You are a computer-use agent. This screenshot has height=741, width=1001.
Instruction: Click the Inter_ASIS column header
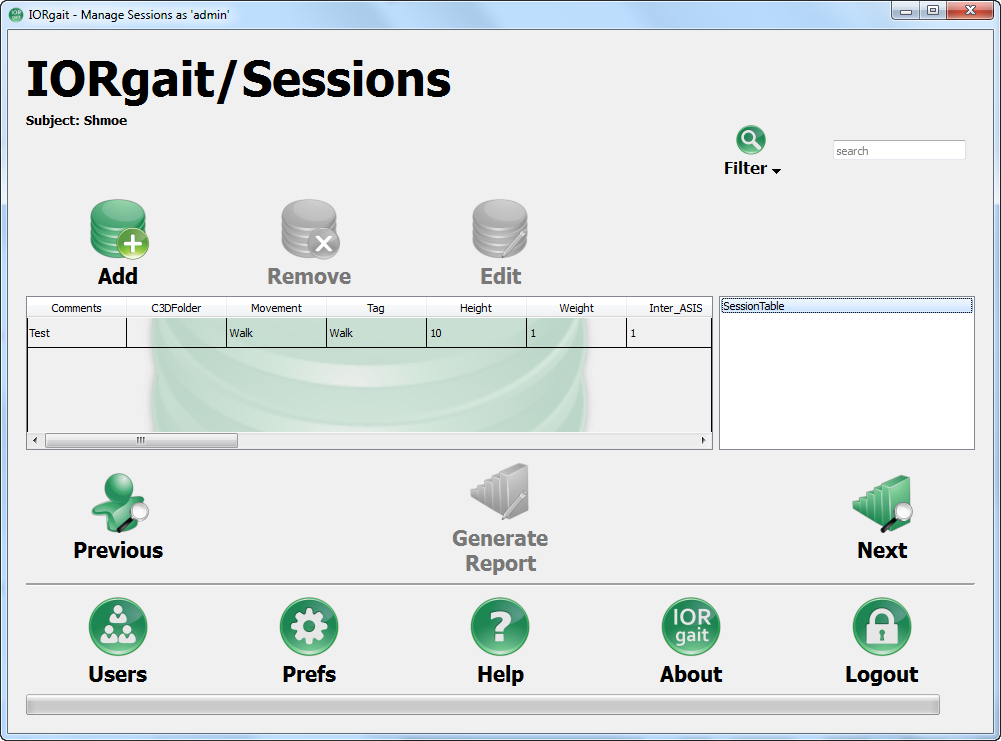pyautogui.click(x=669, y=308)
